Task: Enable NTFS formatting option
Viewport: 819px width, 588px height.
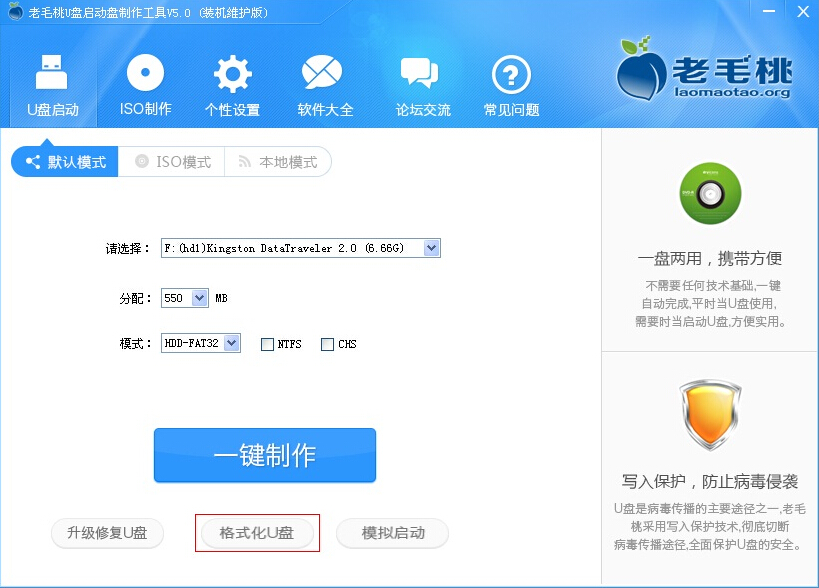Action: coord(267,344)
